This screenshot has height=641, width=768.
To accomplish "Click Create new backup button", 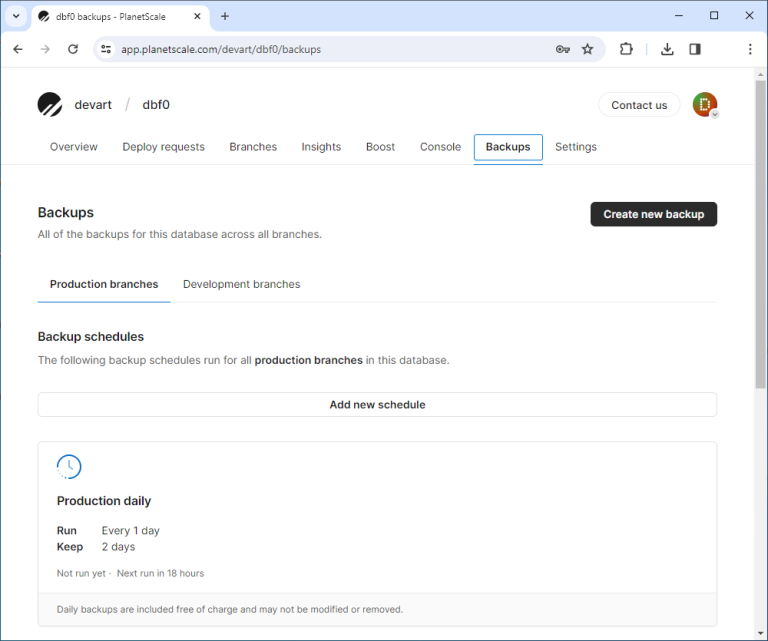I will pyautogui.click(x=653, y=214).
